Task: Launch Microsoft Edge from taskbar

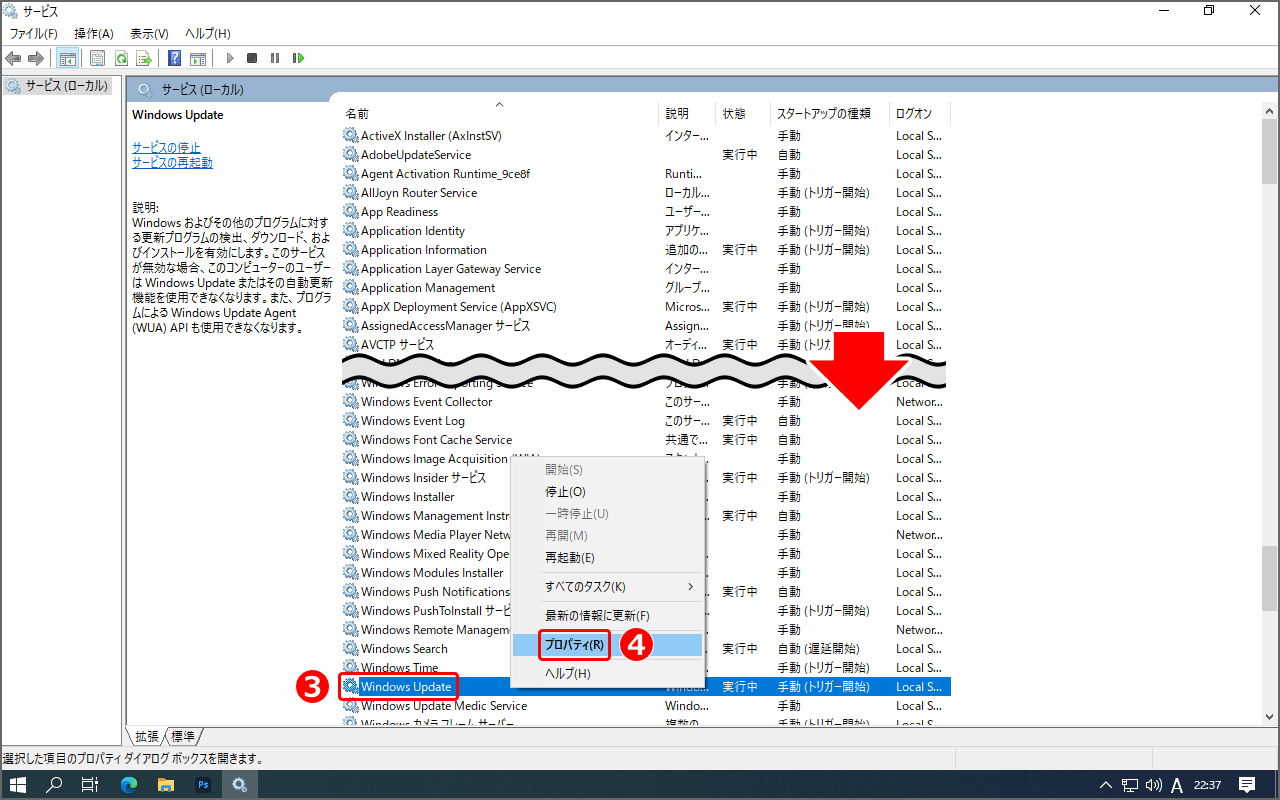Action: tap(128, 785)
